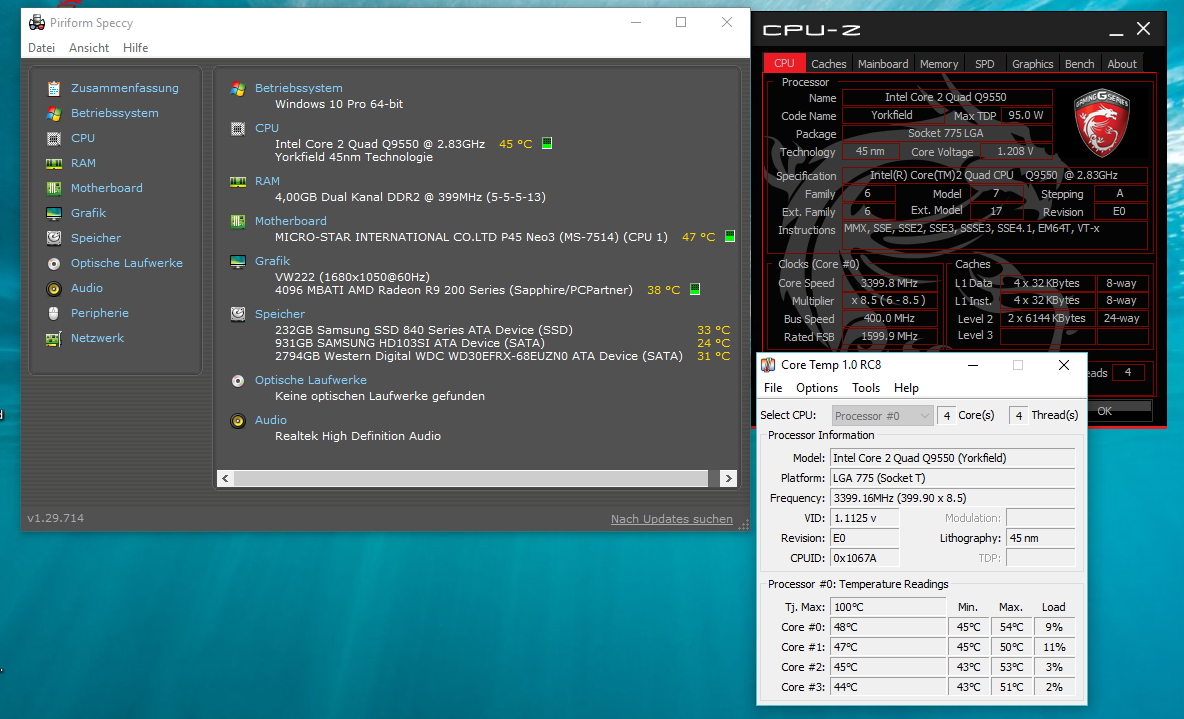This screenshot has height=719, width=1184.
Task: Select the Peripherie mouse icon in the sidebar
Action: click(54, 313)
